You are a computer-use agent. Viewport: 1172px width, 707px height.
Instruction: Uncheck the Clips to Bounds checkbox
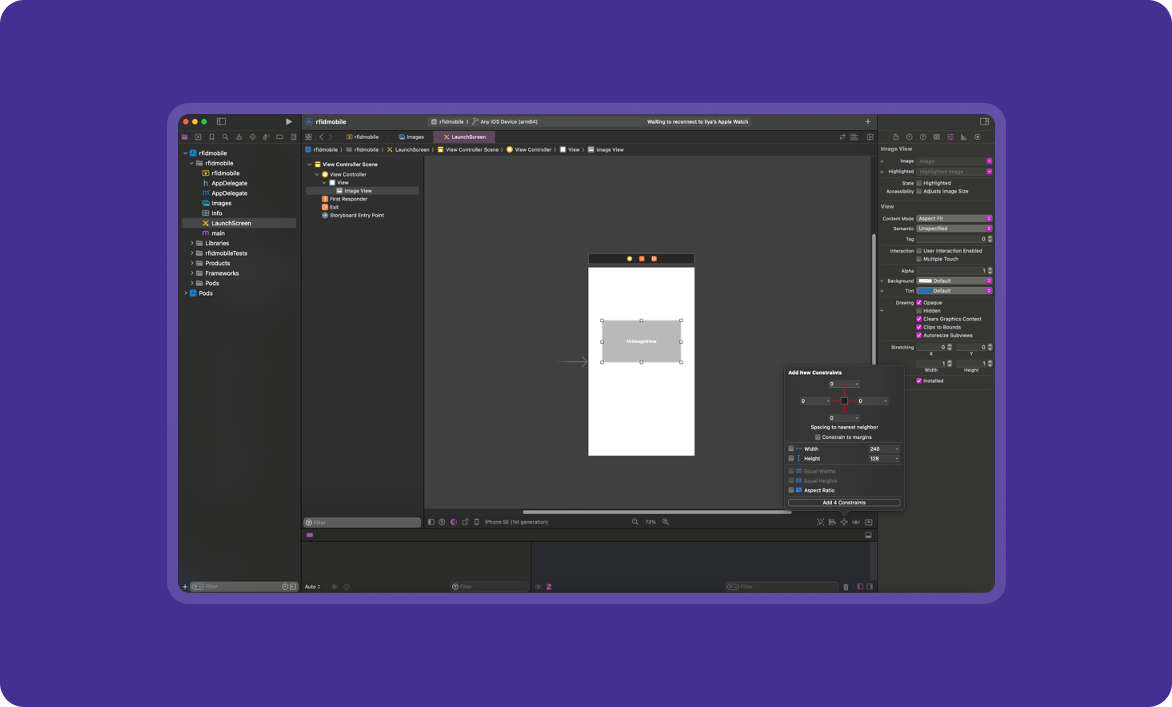[x=919, y=327]
